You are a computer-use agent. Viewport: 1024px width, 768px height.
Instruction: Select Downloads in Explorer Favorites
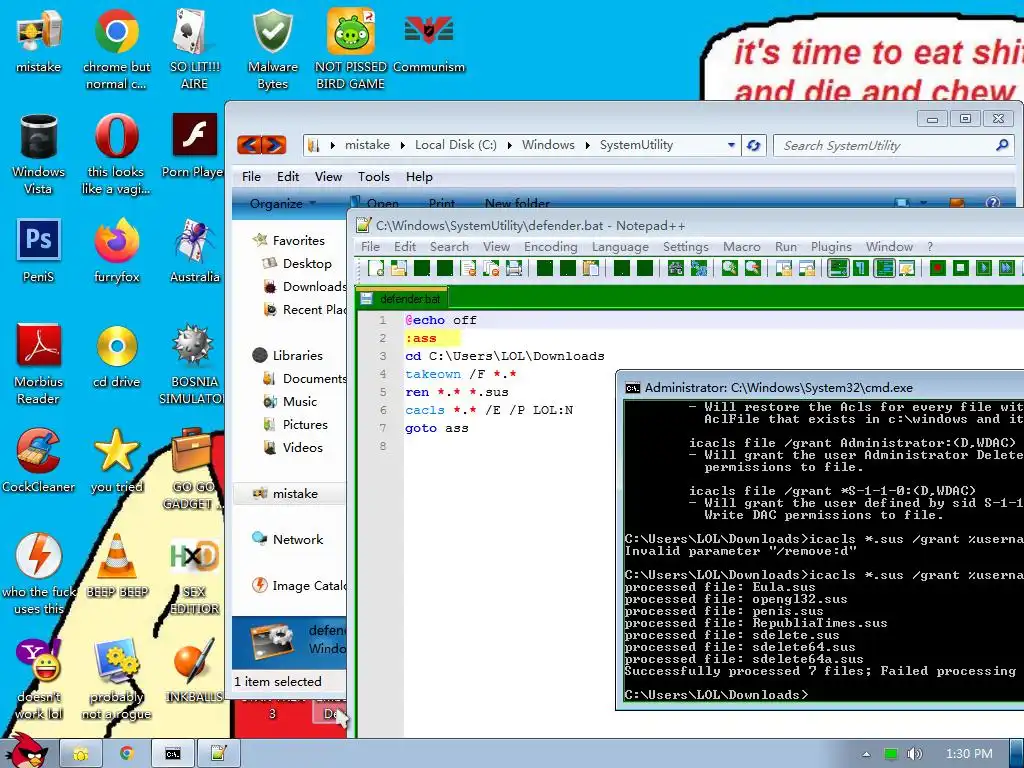click(x=305, y=286)
